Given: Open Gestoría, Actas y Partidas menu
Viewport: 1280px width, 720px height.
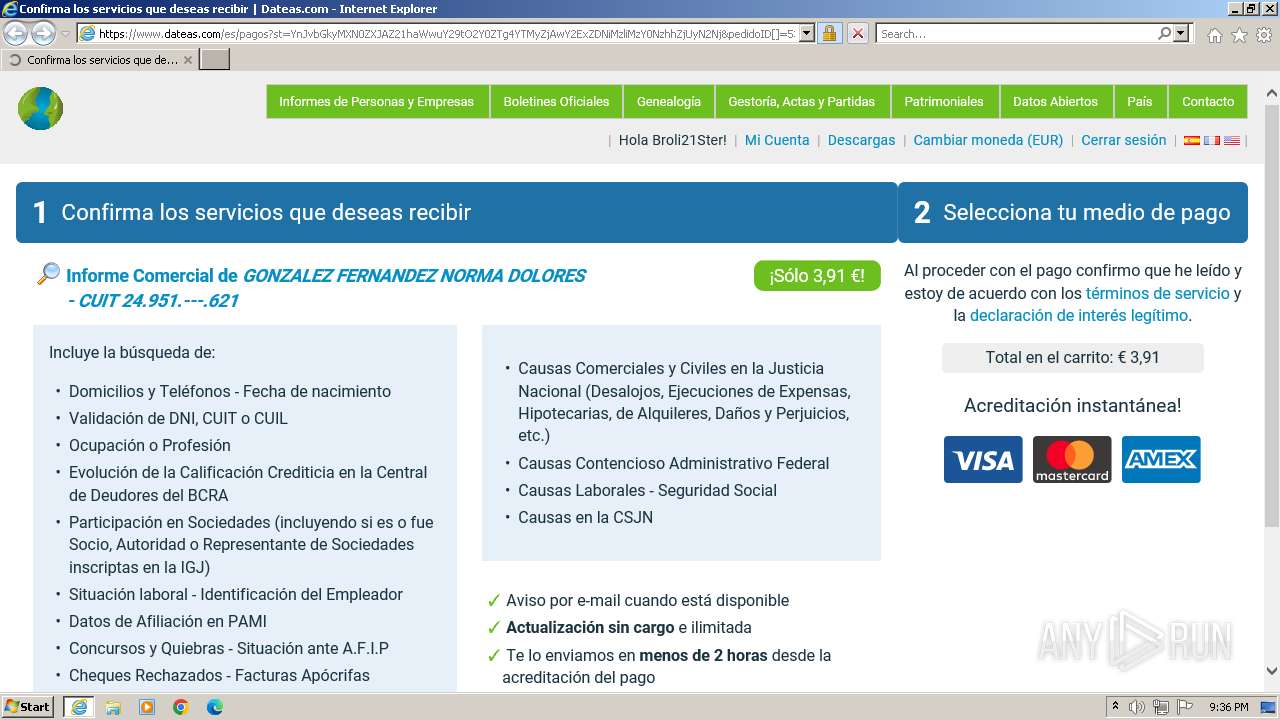Looking at the screenshot, I should coord(801,101).
